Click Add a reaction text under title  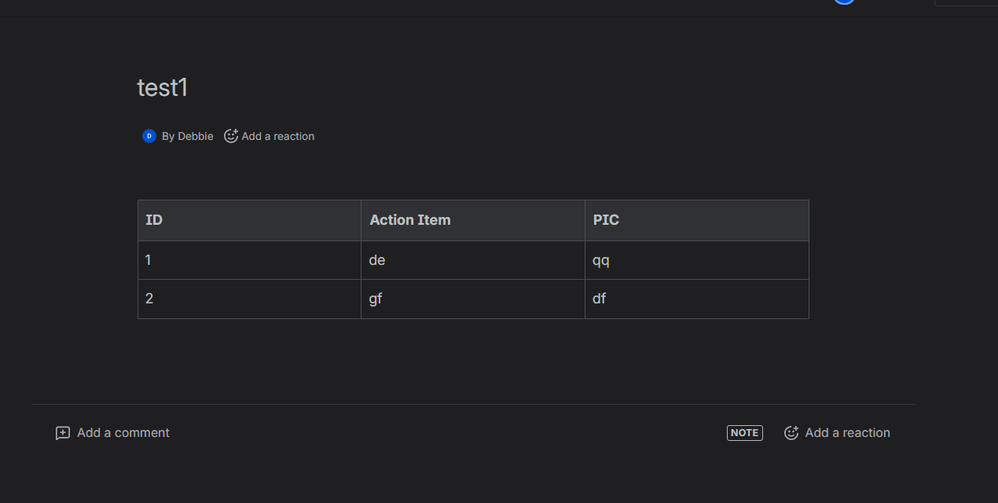pos(278,136)
